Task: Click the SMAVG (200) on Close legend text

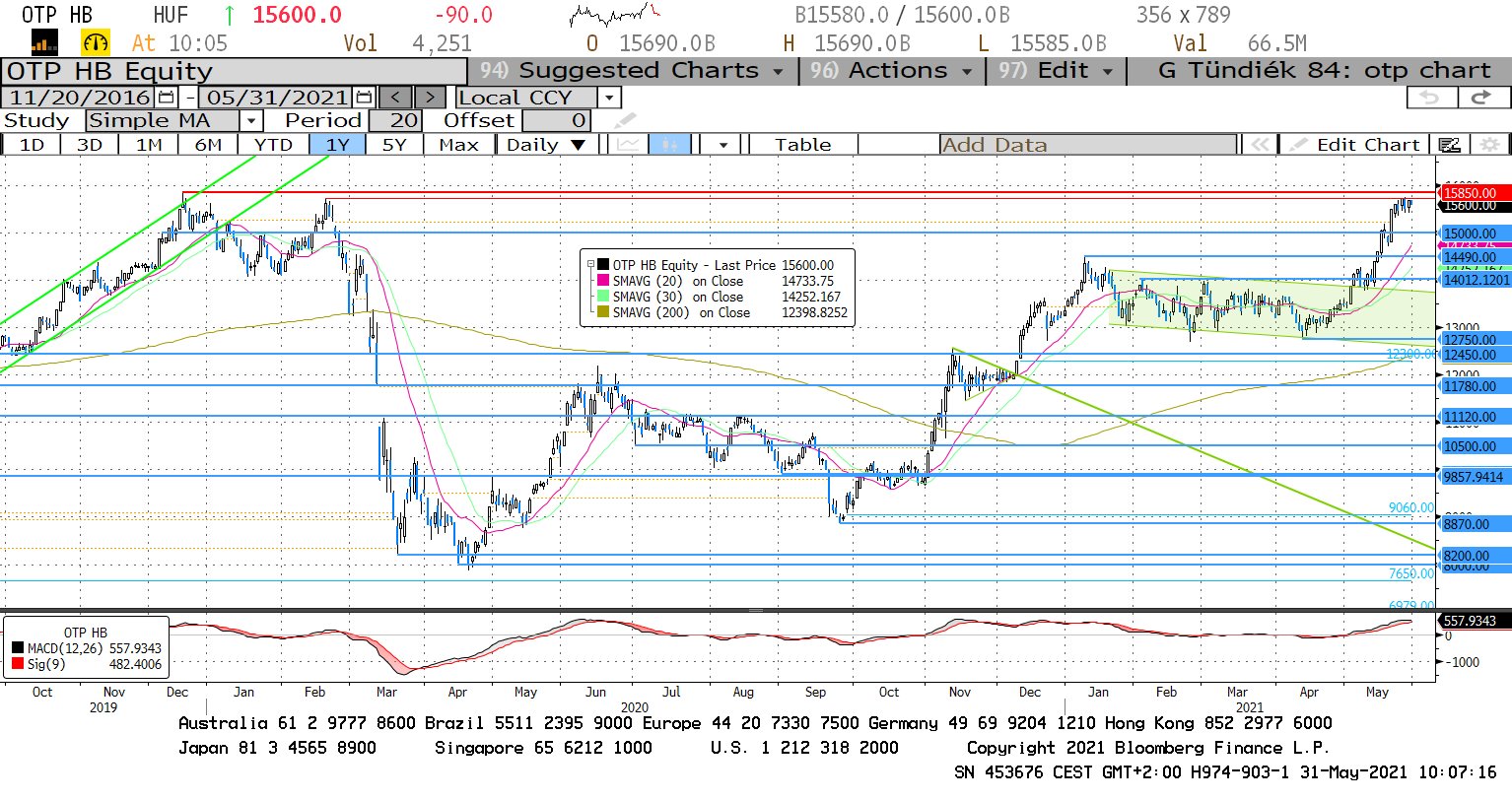Action: pyautogui.click(x=681, y=313)
